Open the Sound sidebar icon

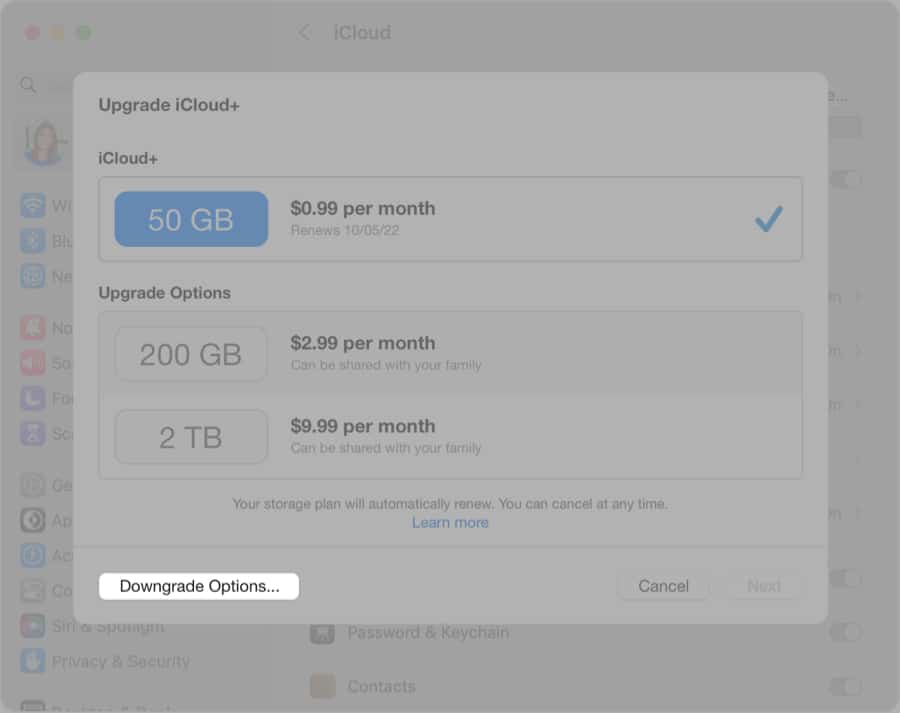coord(33,363)
